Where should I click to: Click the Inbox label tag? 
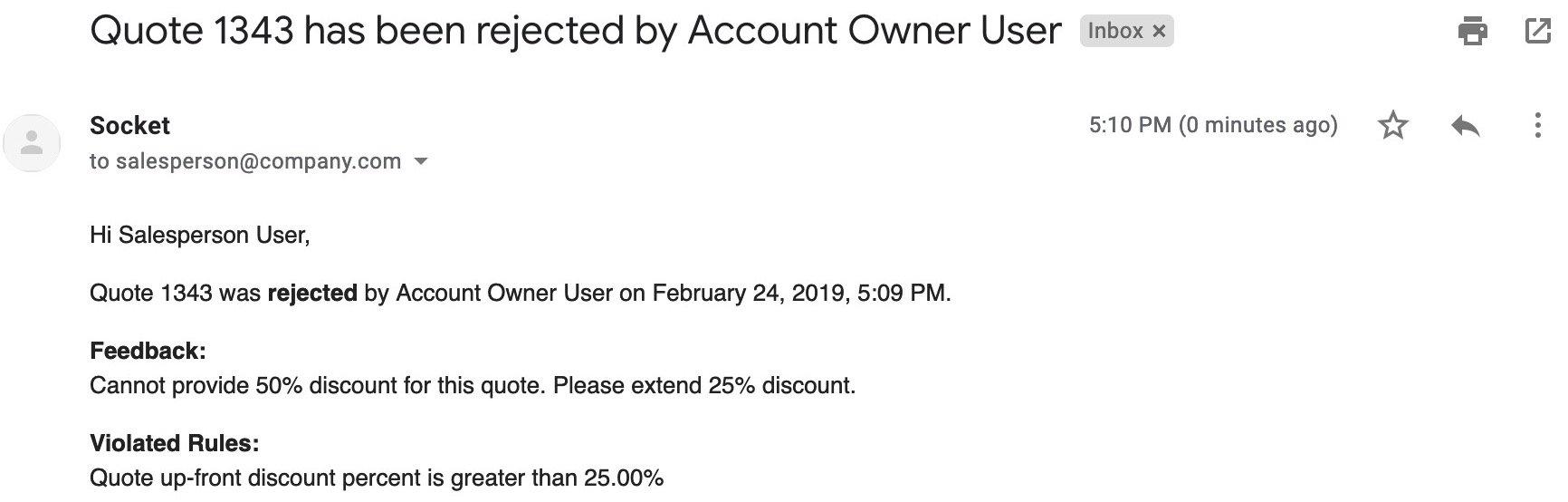tap(1115, 31)
